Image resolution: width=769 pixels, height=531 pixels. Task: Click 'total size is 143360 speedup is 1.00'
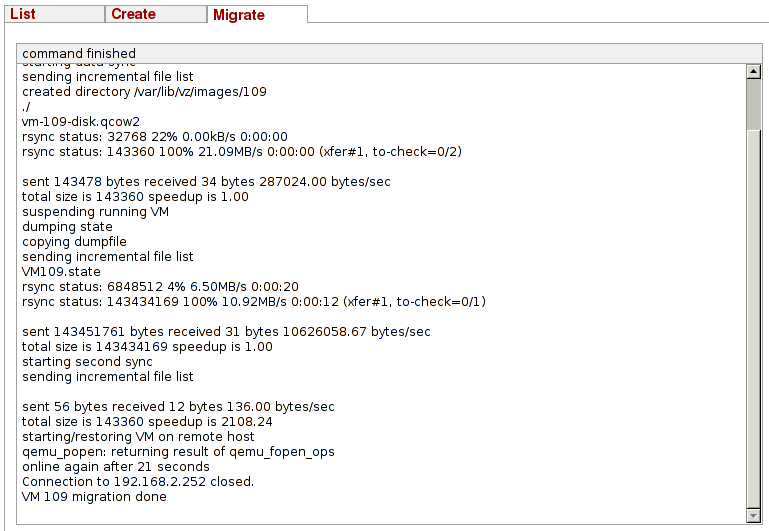(x=135, y=197)
